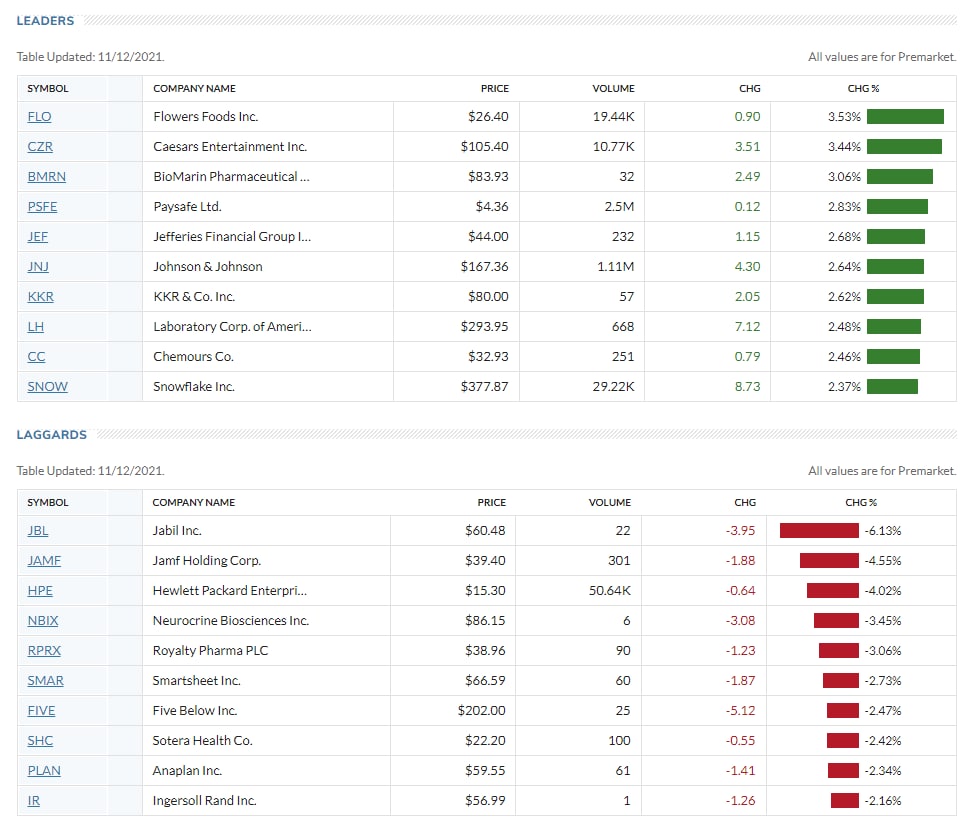
Task: Open the SMAR ticker symbol link
Action: coord(45,680)
